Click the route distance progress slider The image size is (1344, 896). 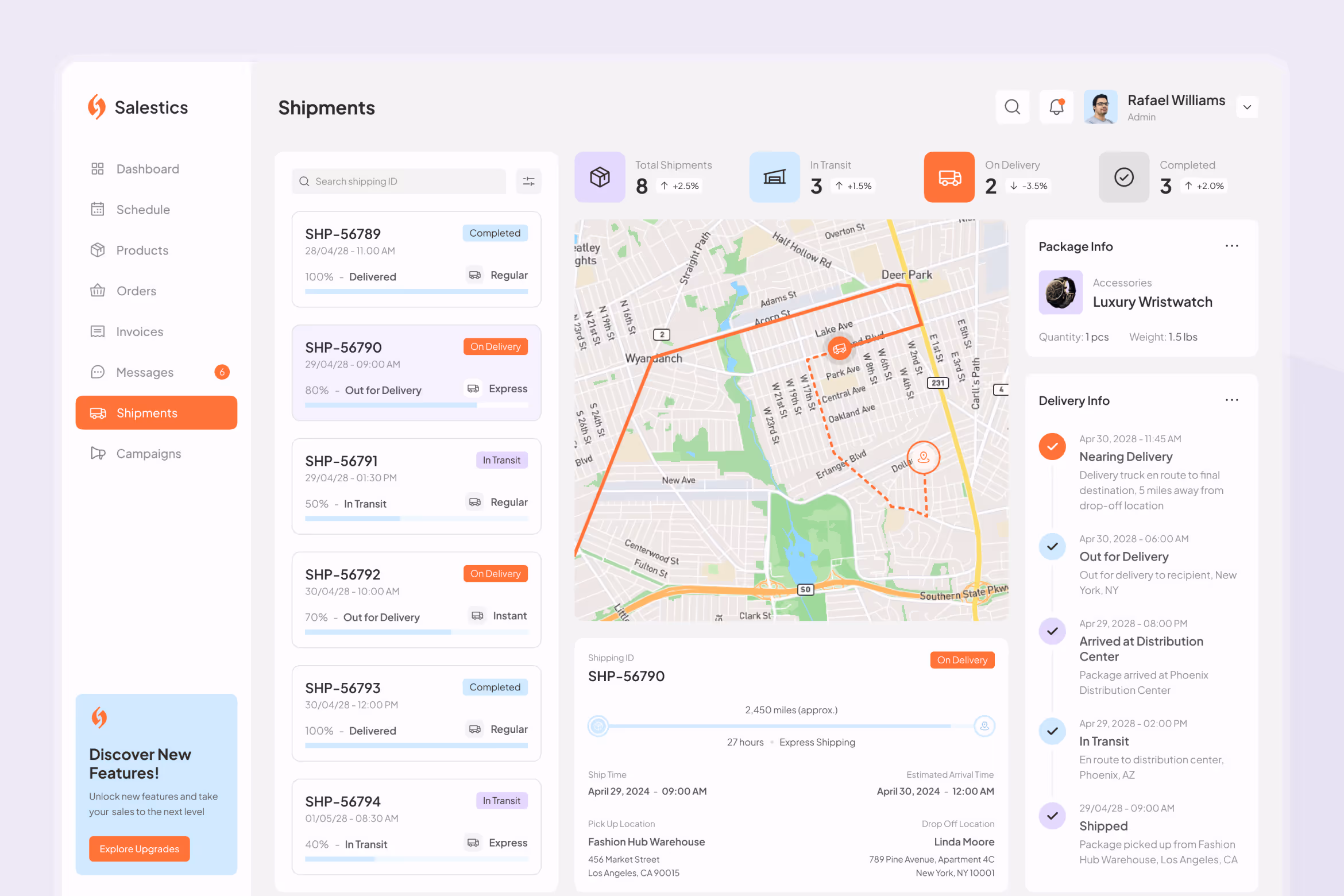790,726
